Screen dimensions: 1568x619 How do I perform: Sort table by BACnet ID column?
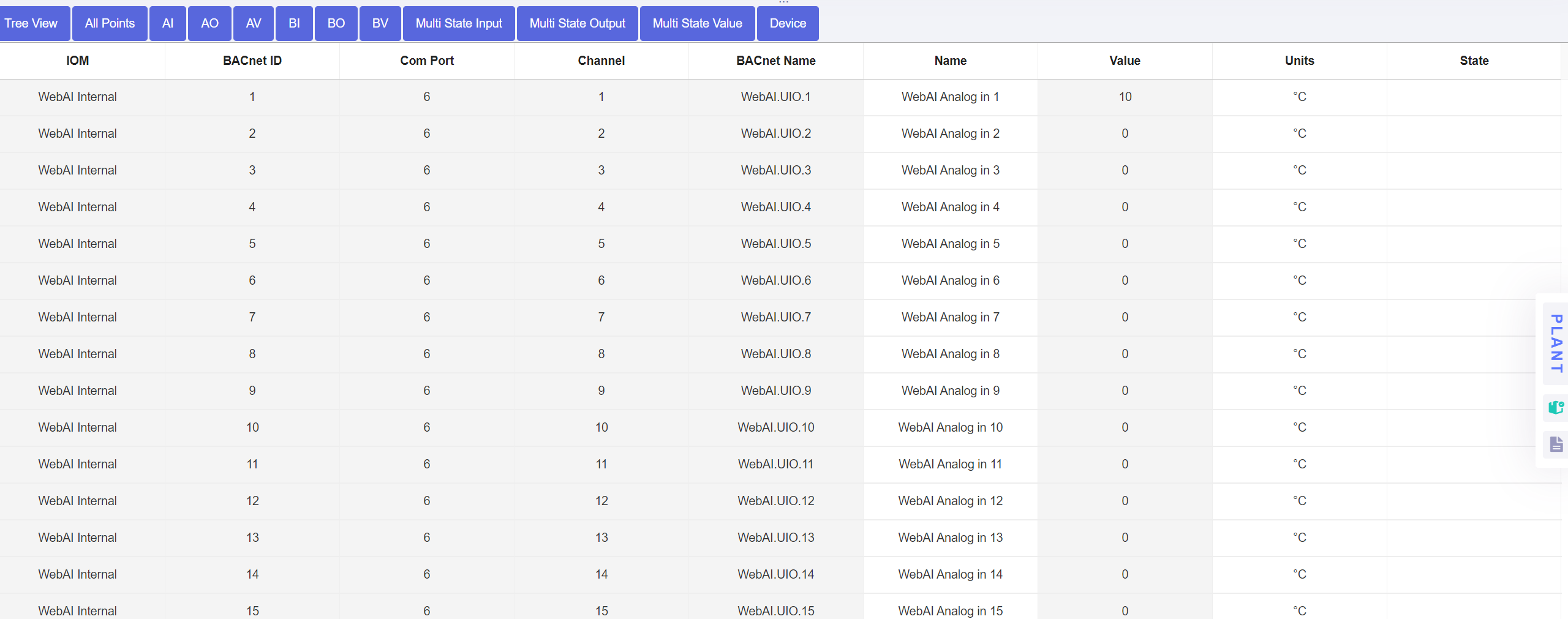coord(251,61)
